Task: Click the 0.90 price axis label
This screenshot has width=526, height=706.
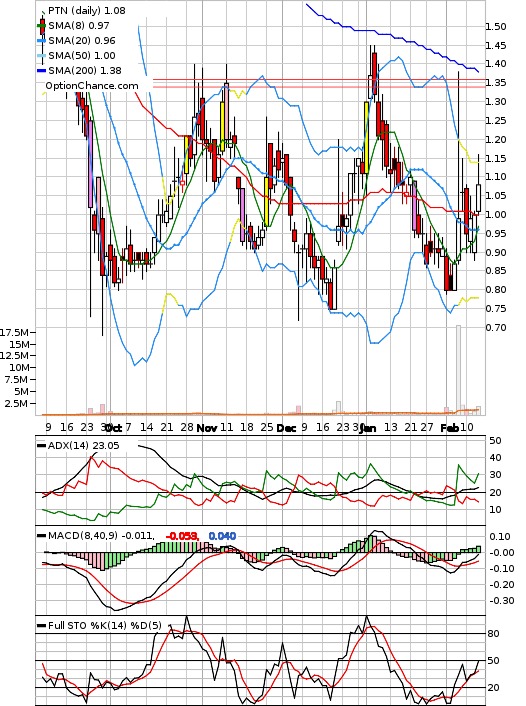Action: tap(496, 253)
